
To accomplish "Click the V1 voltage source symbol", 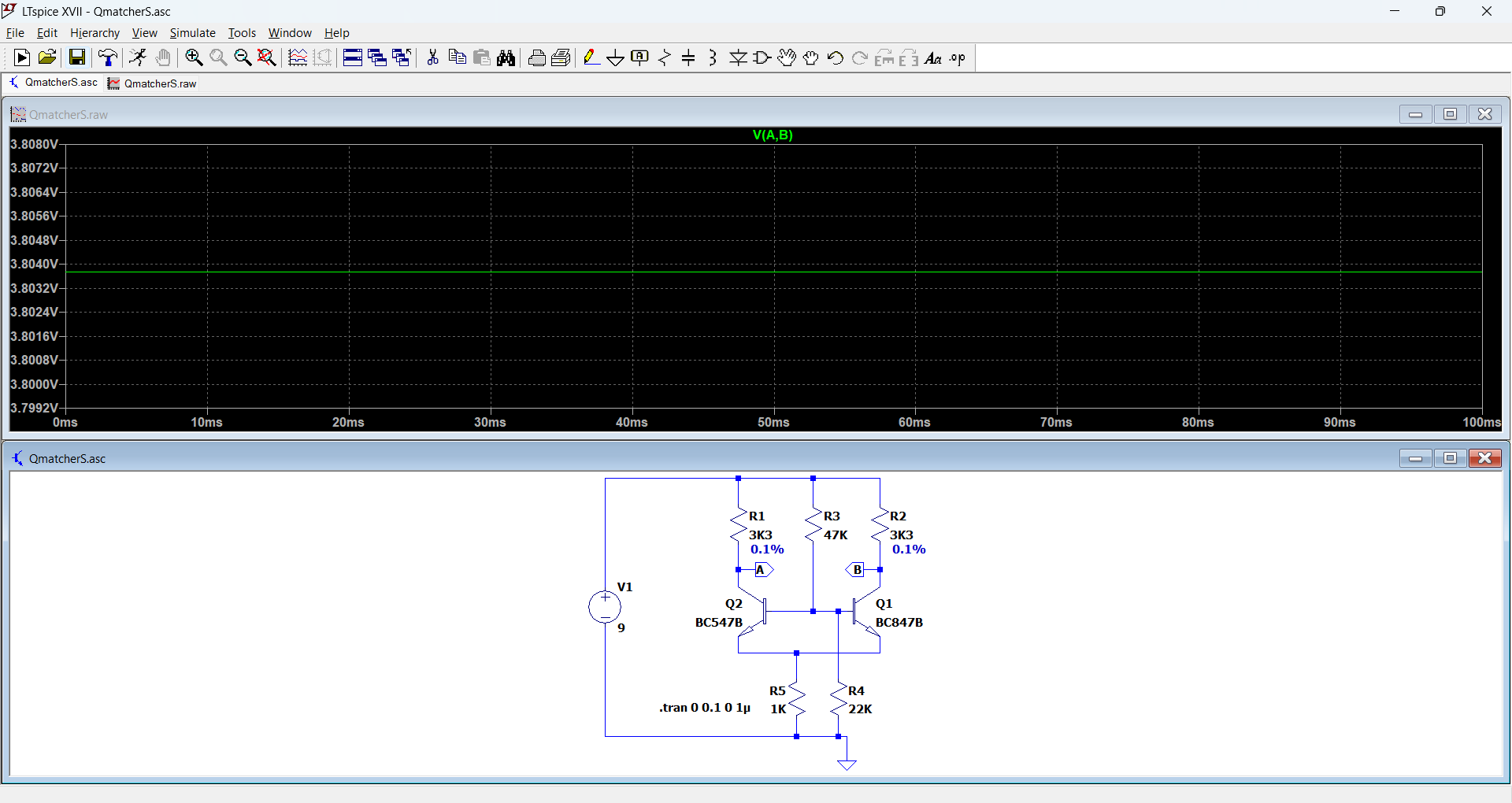I will (605, 607).
